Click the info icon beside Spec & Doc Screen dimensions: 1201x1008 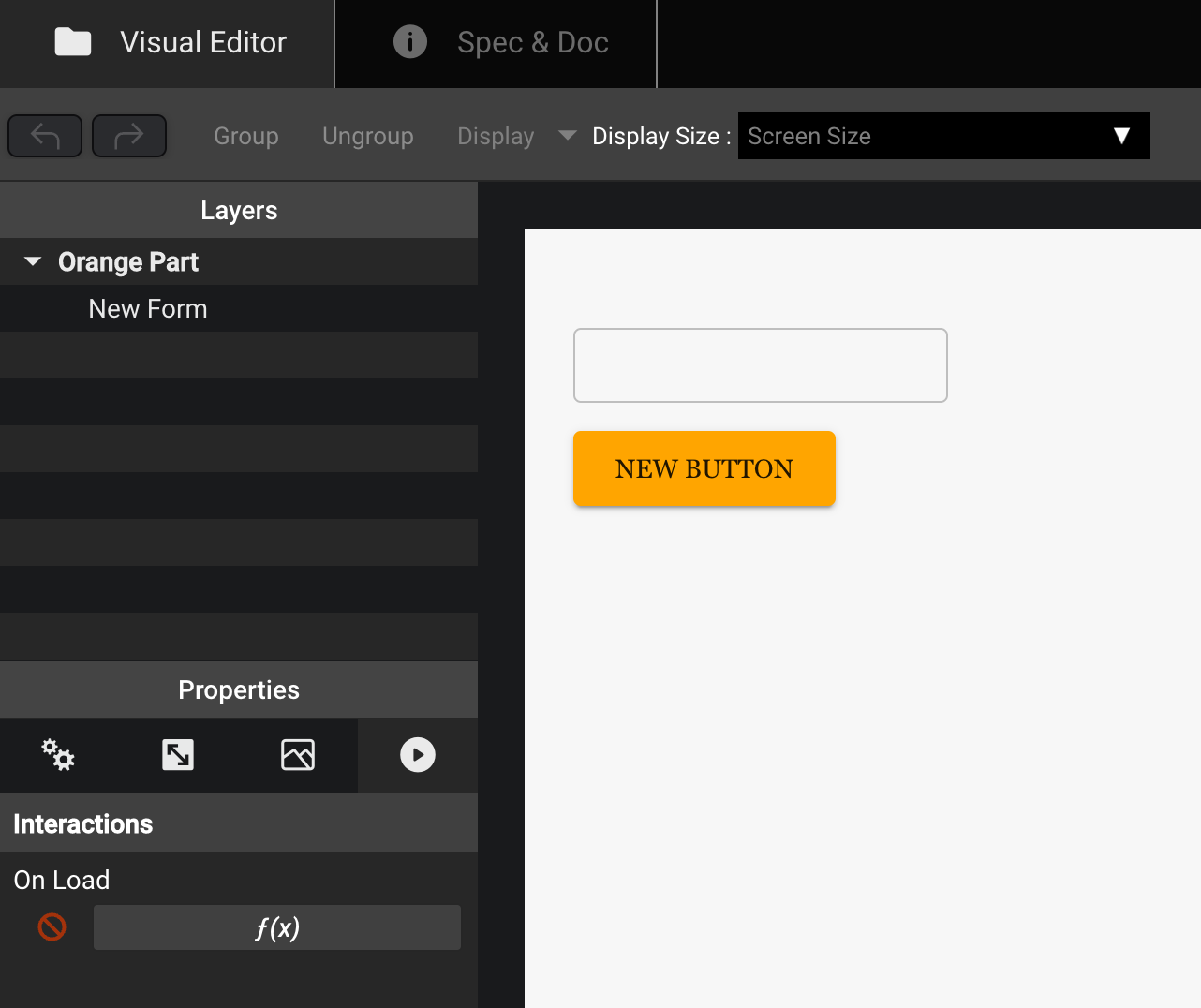(410, 42)
